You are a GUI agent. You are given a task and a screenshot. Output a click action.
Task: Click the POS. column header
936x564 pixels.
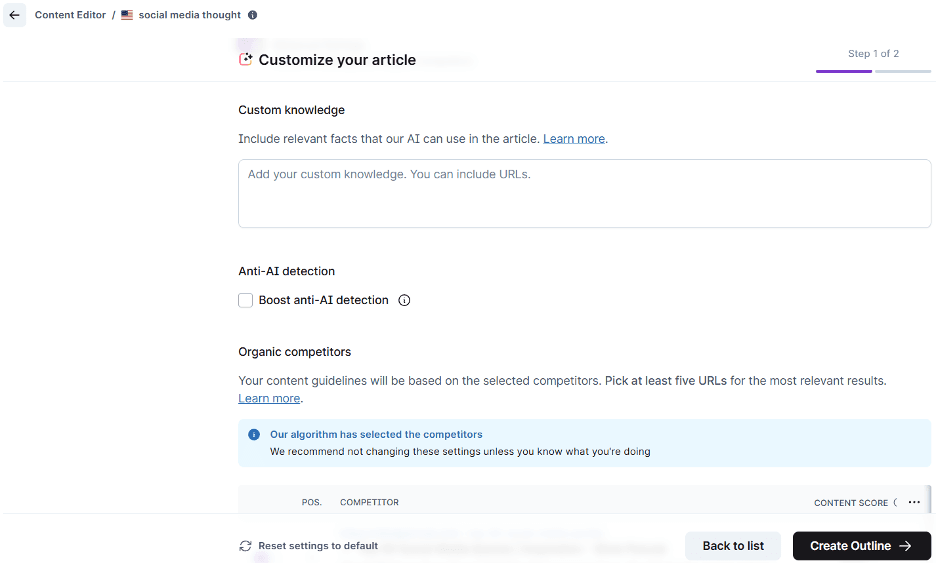click(312, 503)
